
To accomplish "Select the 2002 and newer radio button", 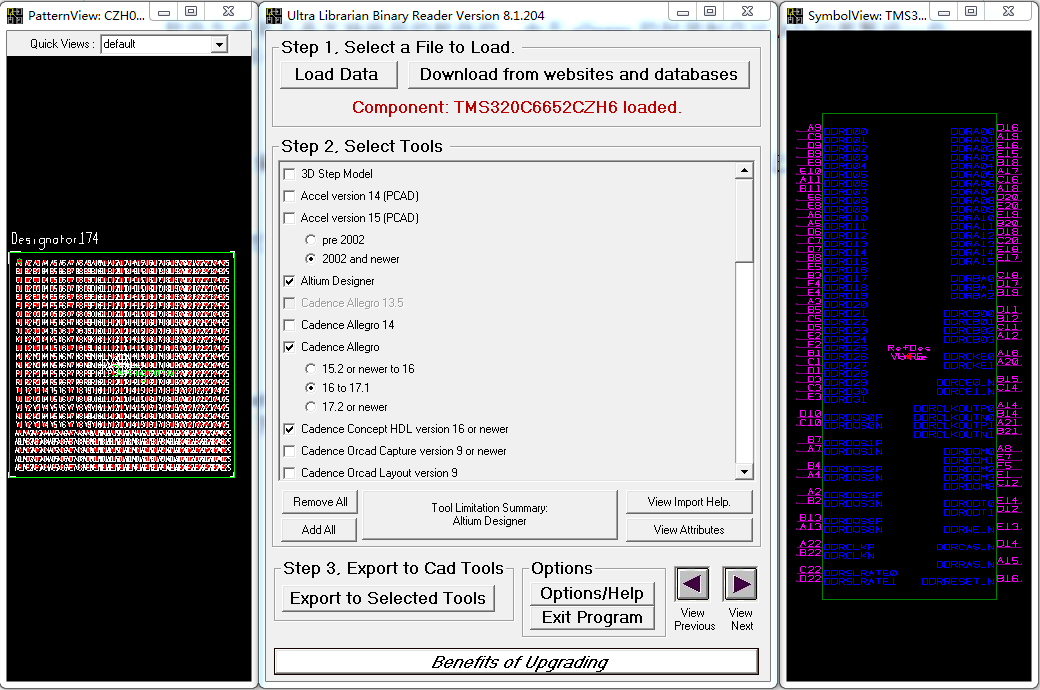I will [x=310, y=259].
